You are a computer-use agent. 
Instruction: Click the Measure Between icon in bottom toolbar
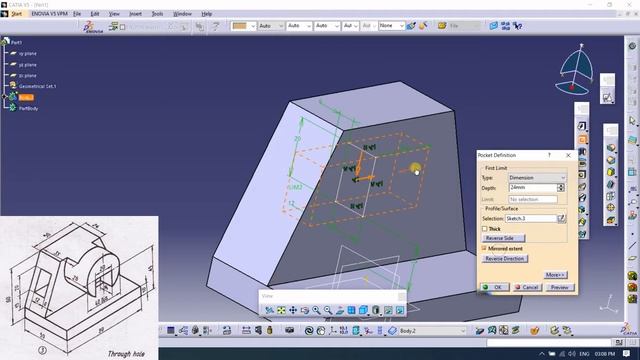246,330
